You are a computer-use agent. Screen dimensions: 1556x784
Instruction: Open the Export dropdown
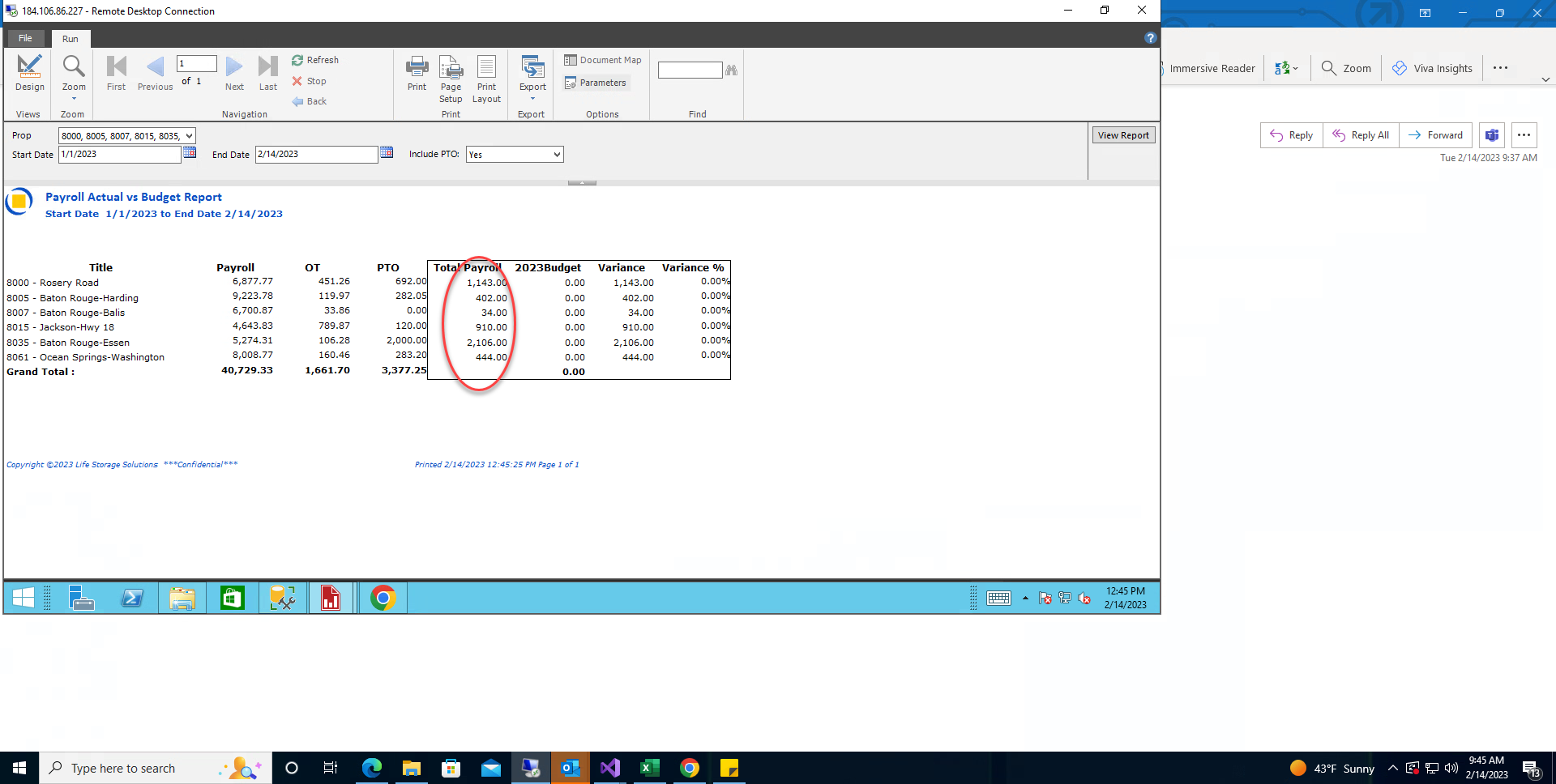(532, 78)
